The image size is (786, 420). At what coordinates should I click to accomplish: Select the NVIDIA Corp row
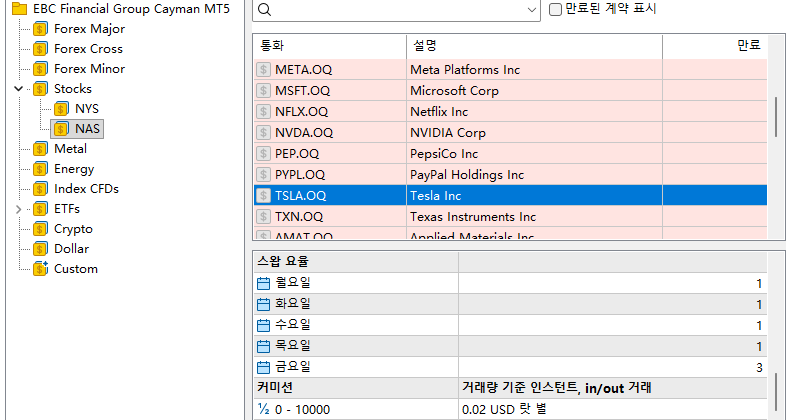510,133
